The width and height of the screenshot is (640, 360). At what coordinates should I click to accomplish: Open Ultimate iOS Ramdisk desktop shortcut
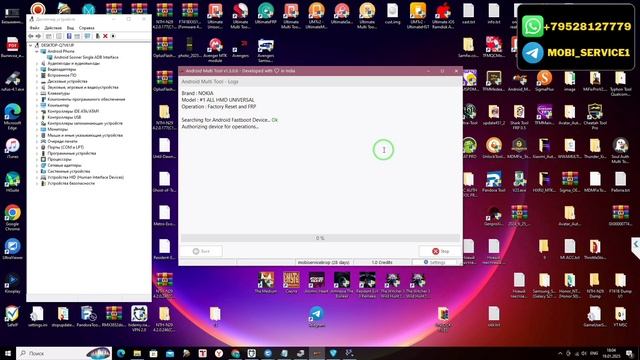coord(443,16)
